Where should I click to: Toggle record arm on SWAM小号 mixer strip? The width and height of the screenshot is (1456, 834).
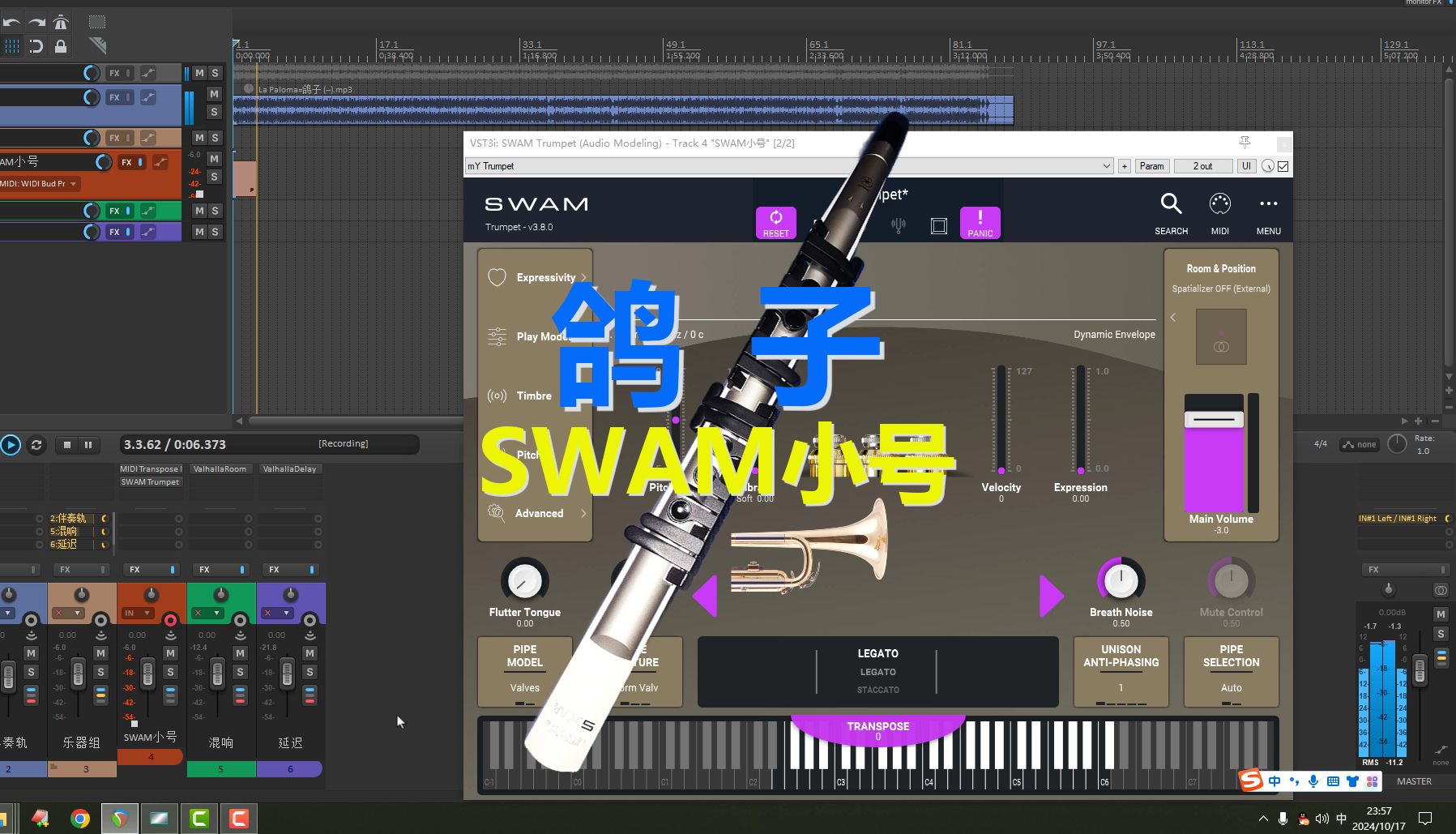[170, 620]
